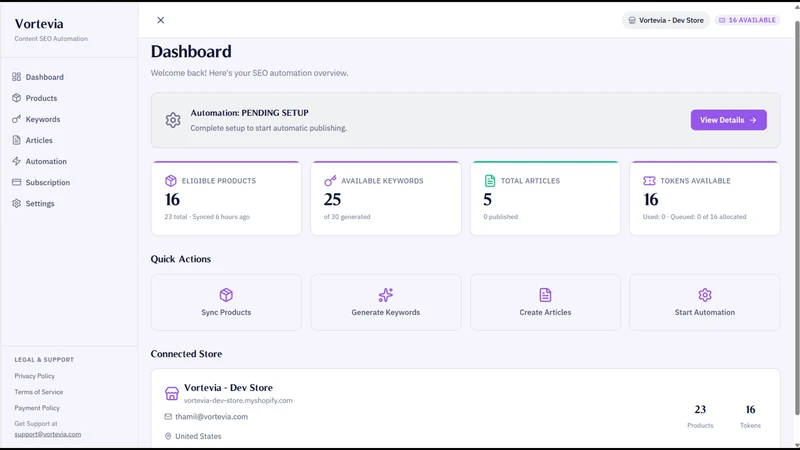
Task: Click the Settings gear icon in sidebar
Action: tap(16, 203)
